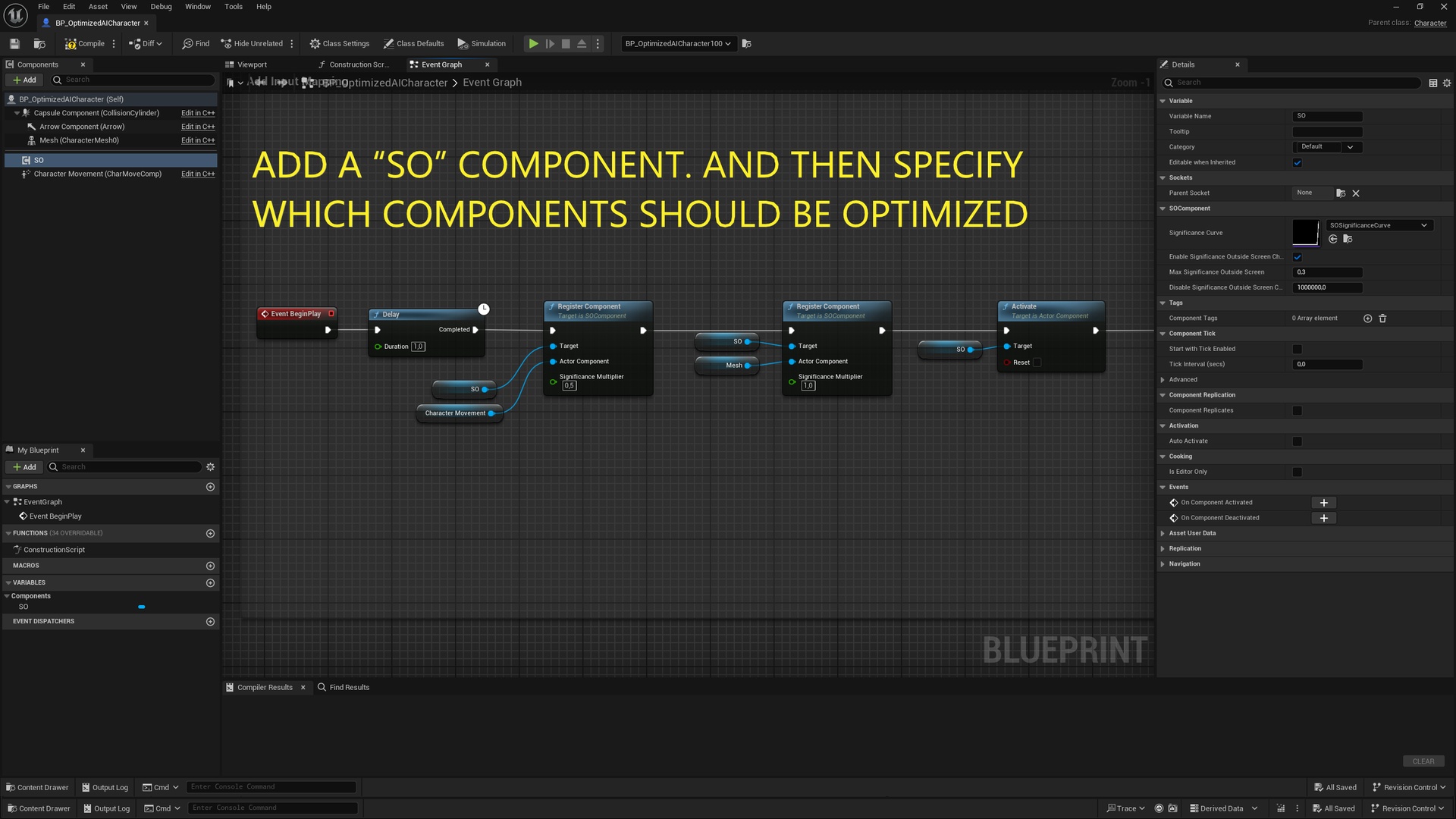Click the Class Defaults button
The height and width of the screenshot is (819, 1456).
413,44
